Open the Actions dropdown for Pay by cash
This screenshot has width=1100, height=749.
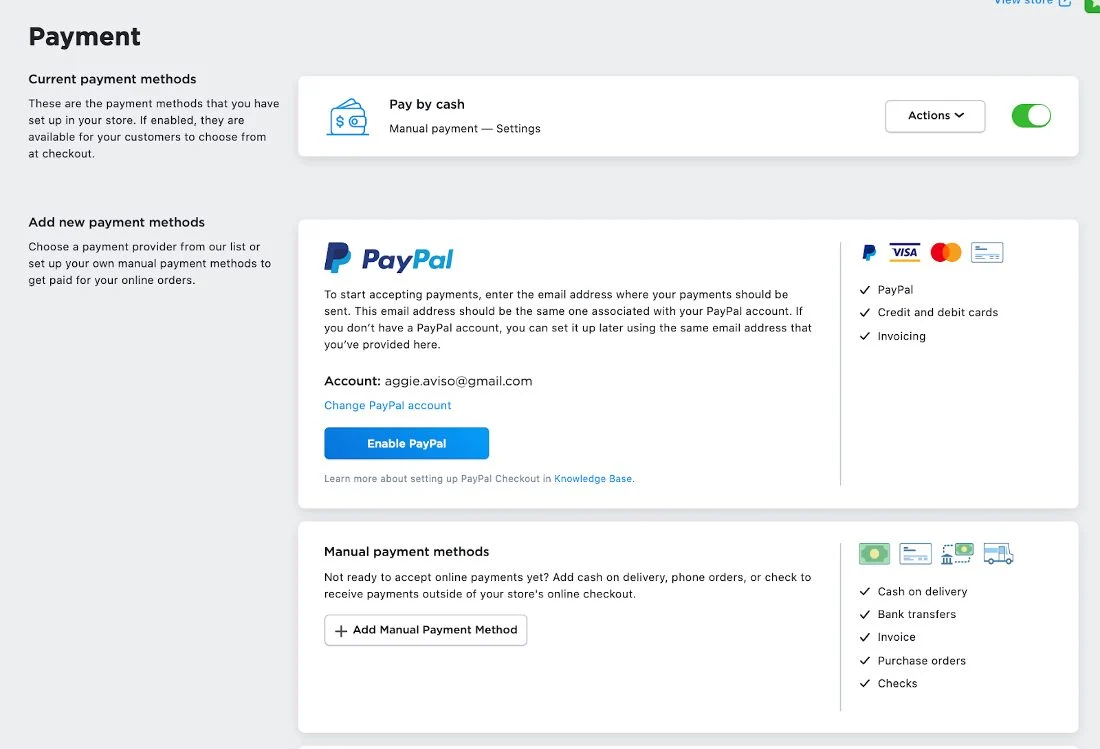pos(934,116)
